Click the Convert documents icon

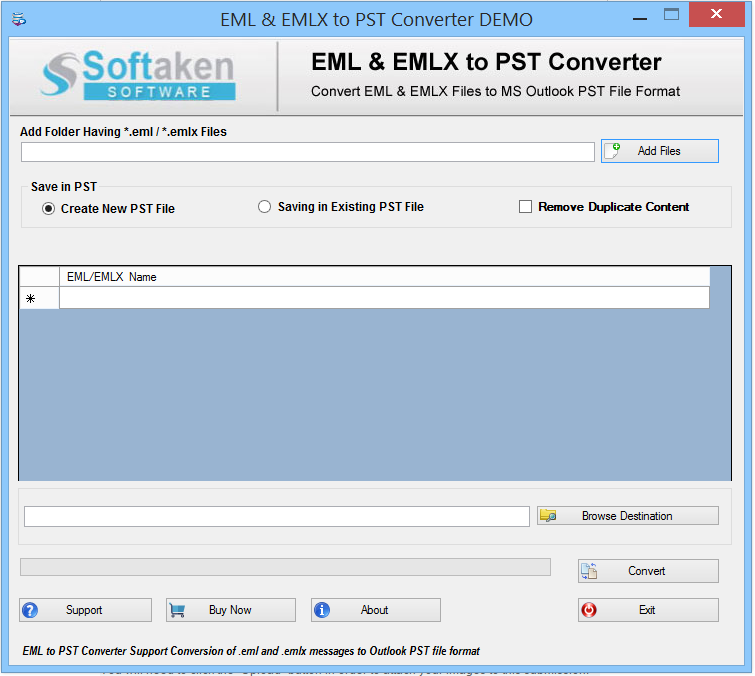tap(589, 571)
